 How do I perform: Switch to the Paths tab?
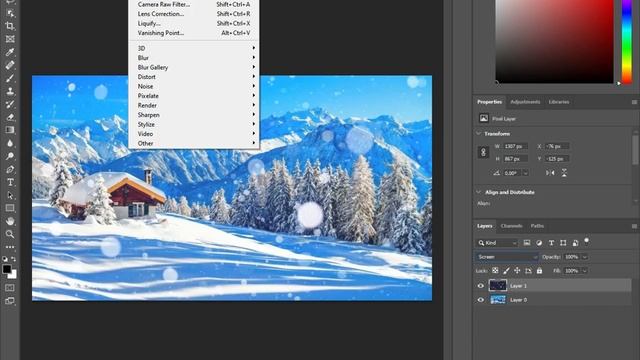point(537,226)
